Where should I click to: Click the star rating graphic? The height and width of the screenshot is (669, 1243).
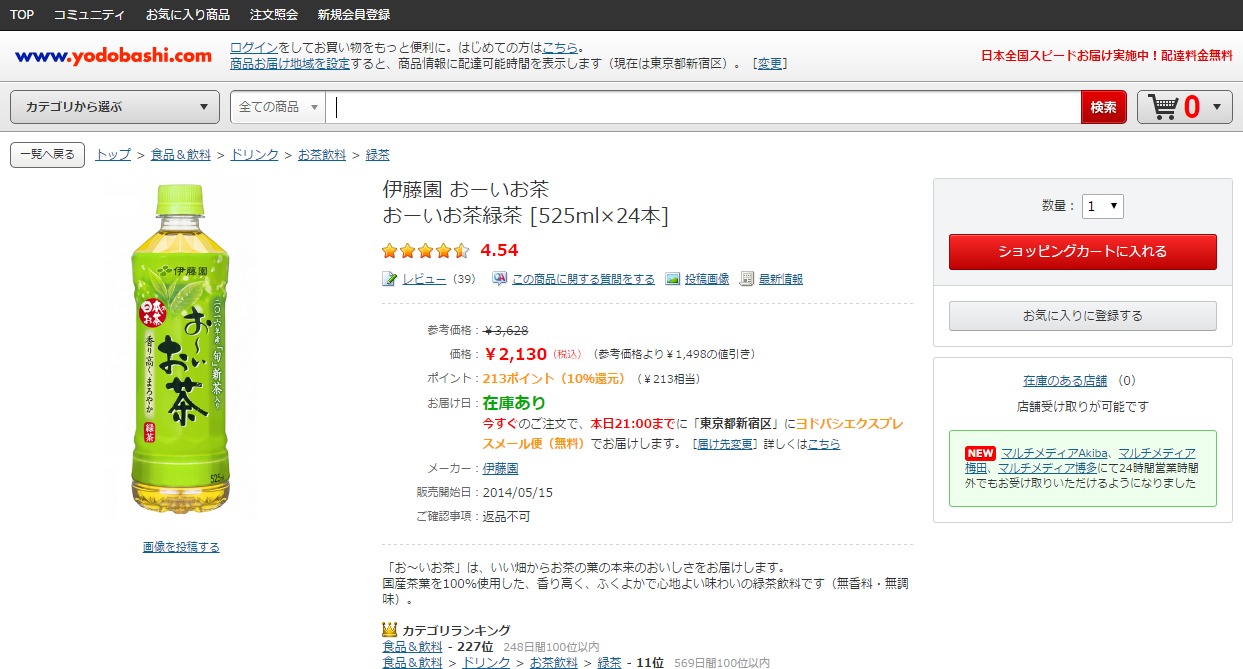(x=426, y=250)
